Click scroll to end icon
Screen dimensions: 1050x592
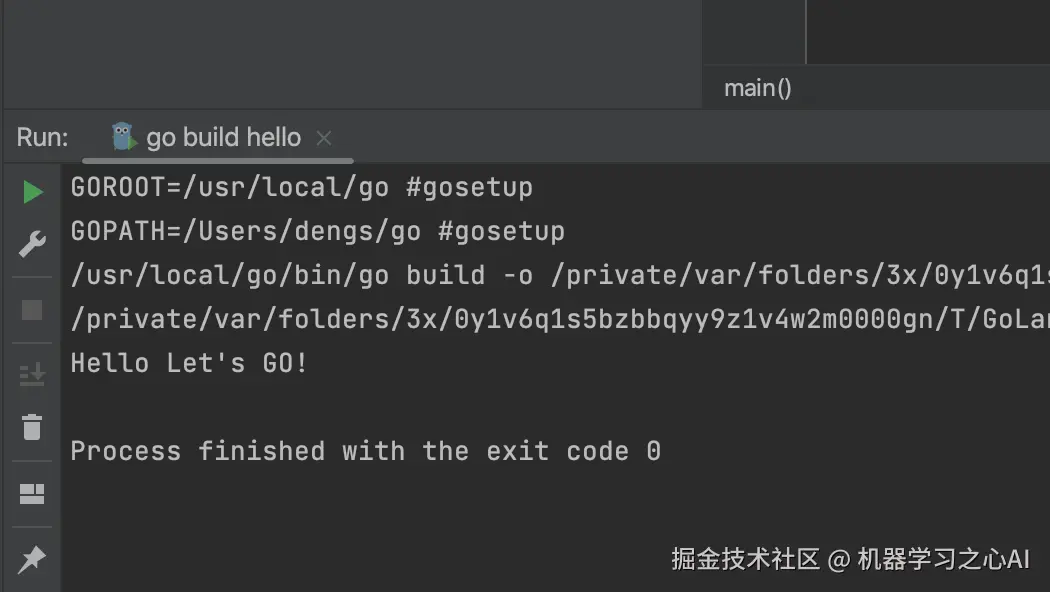tap(32, 375)
